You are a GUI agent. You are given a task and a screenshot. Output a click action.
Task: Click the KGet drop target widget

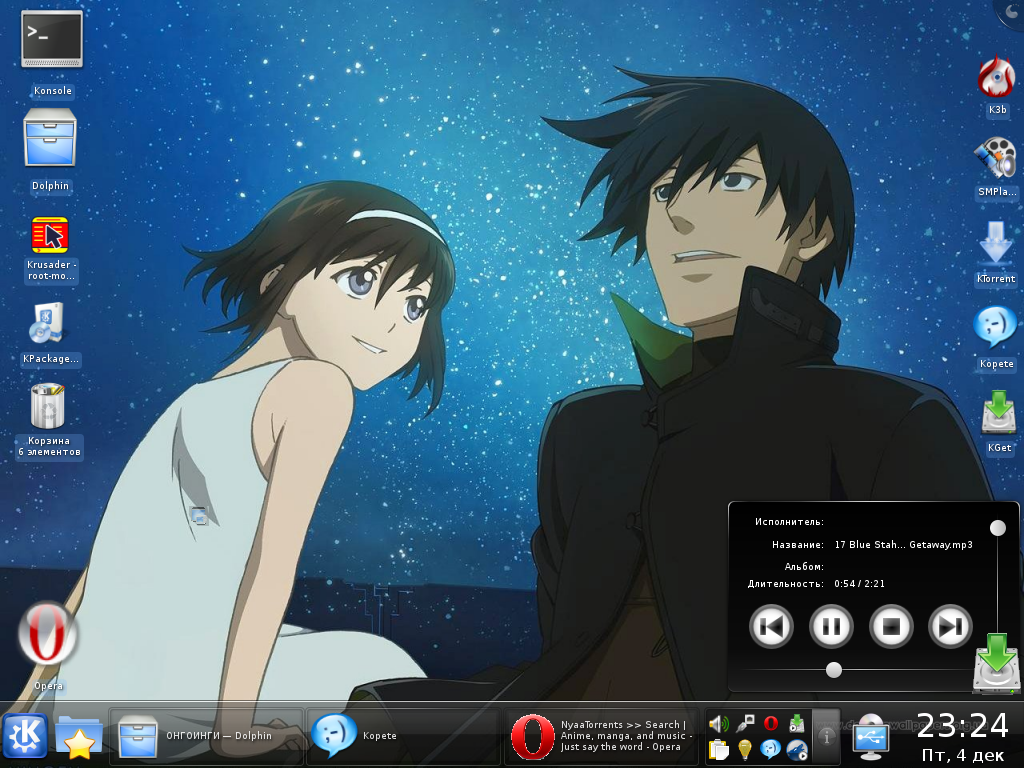tap(996, 663)
